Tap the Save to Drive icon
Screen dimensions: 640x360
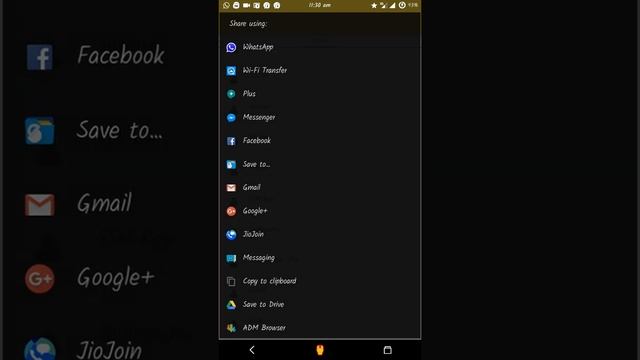231,305
